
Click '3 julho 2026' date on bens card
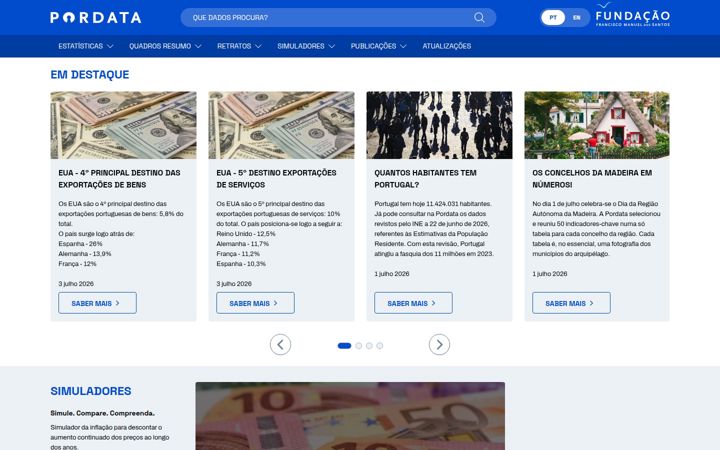(76, 284)
